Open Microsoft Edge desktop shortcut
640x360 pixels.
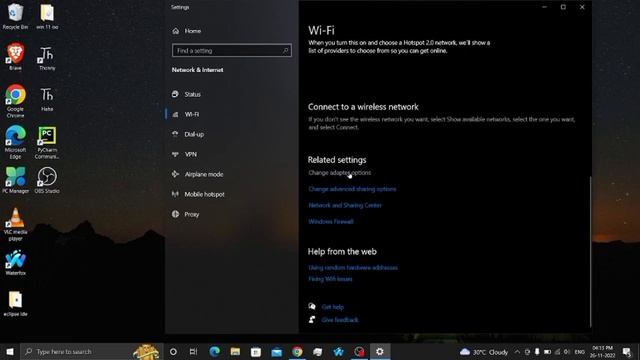(16, 142)
